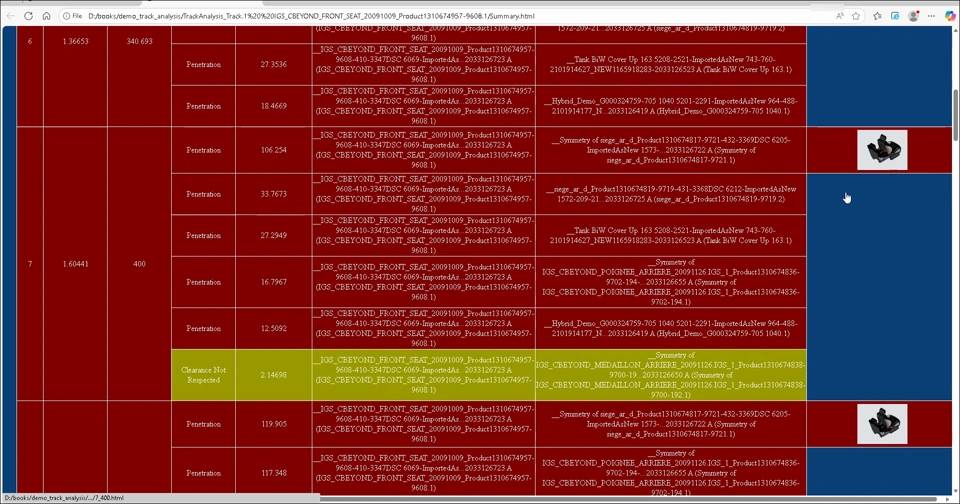Select the penetration value 12.5092
The height and width of the screenshot is (504, 960).
(x=273, y=328)
